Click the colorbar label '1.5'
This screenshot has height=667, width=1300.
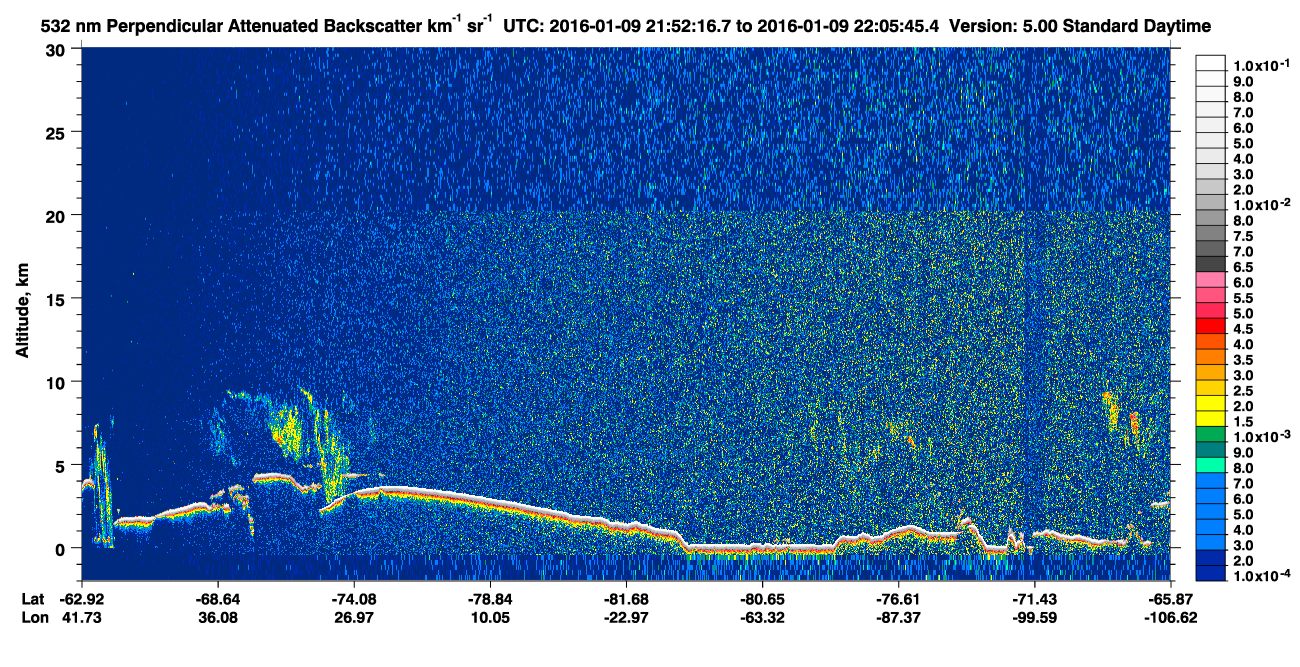1243,422
